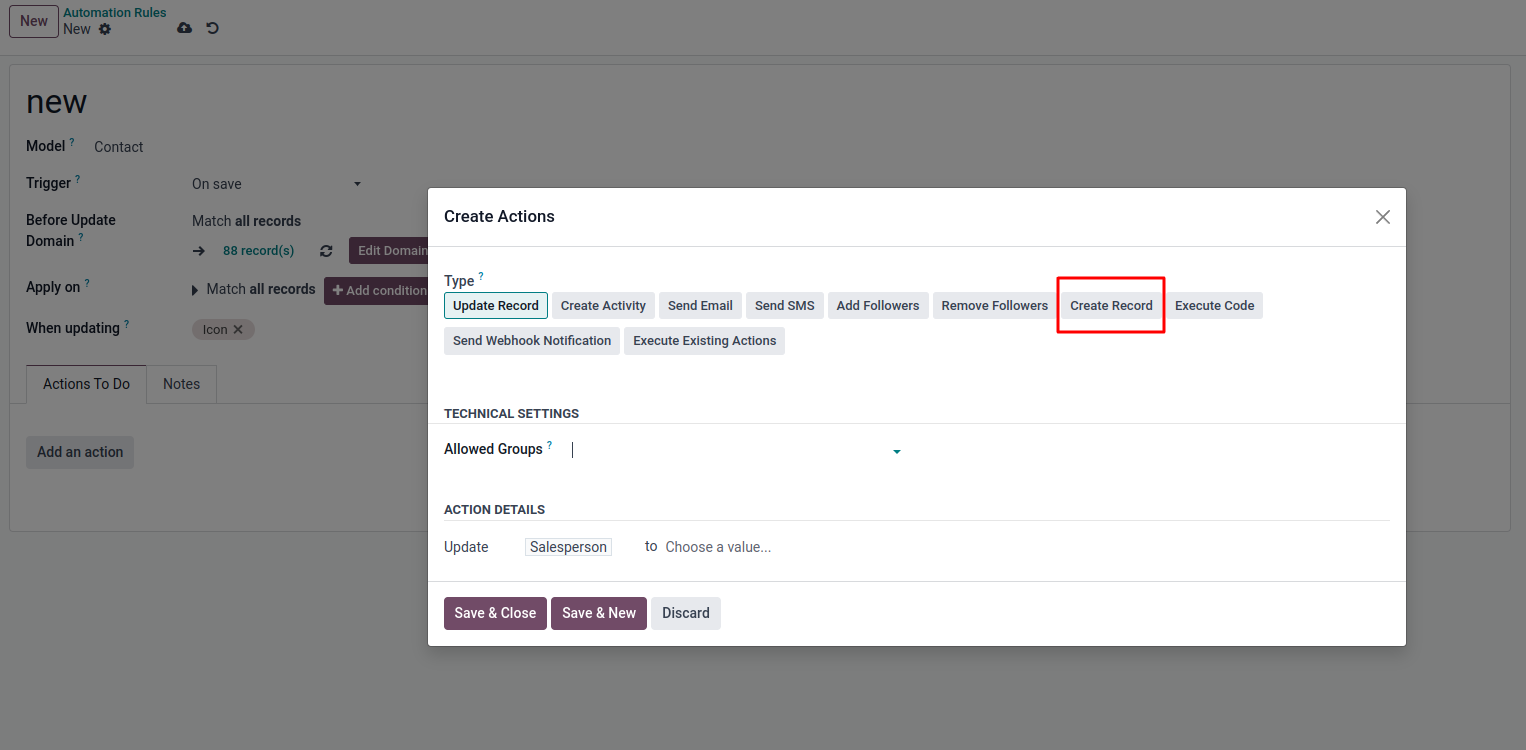Click the help mark next to Model
1526x750 pixels.
pyautogui.click(x=72, y=142)
